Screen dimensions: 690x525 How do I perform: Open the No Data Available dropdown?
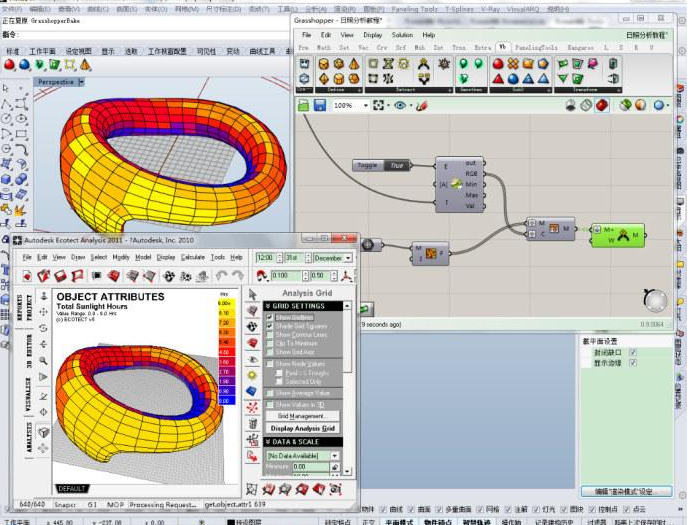[x=334, y=456]
